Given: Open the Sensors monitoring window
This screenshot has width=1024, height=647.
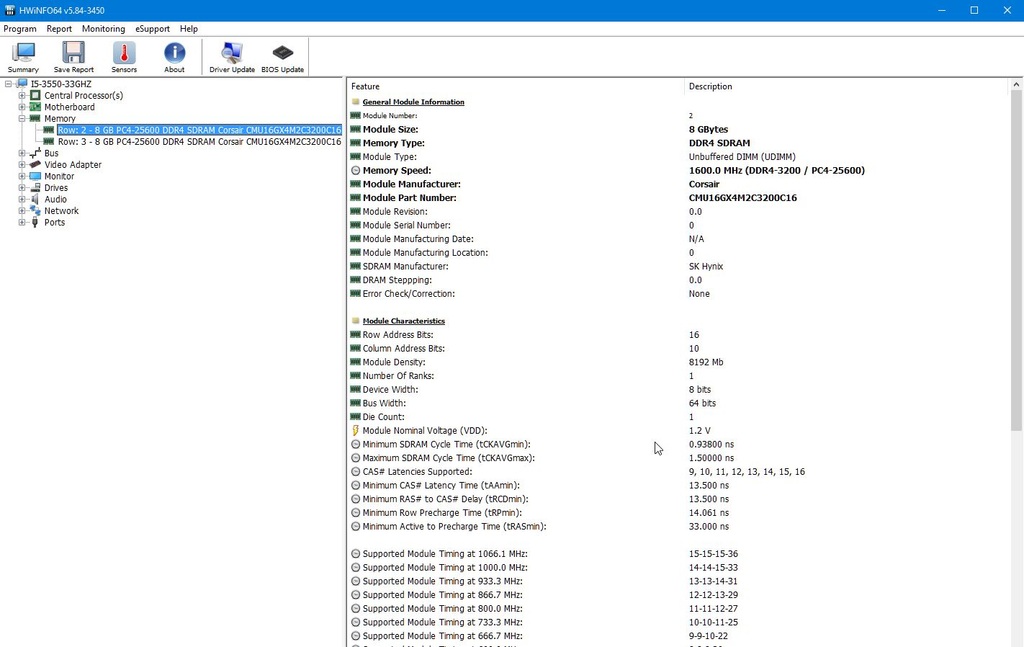Looking at the screenshot, I should [x=124, y=57].
